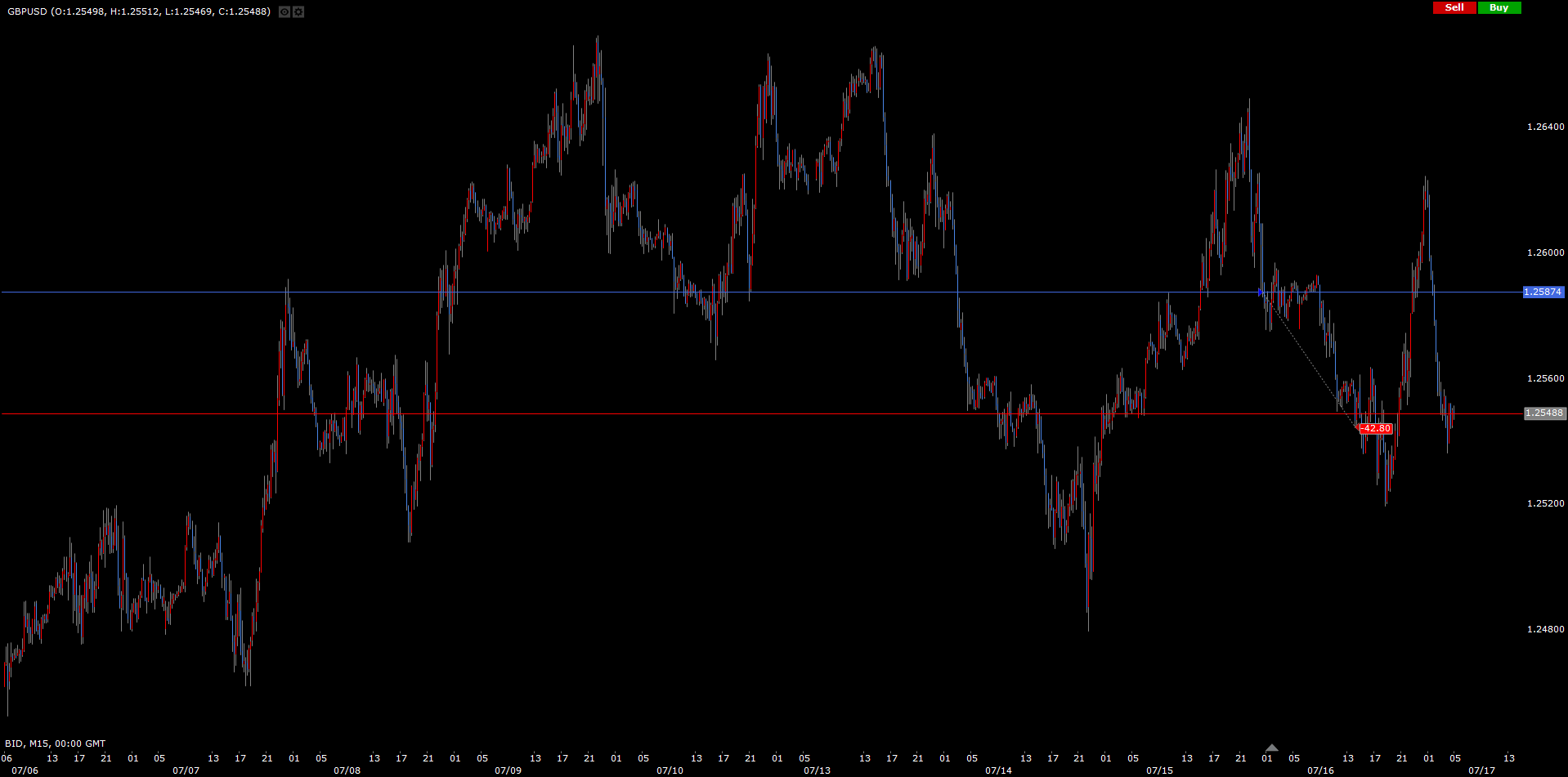Image resolution: width=1568 pixels, height=777 pixels.
Task: Click the 07/09 date on time axis
Action: point(508,770)
